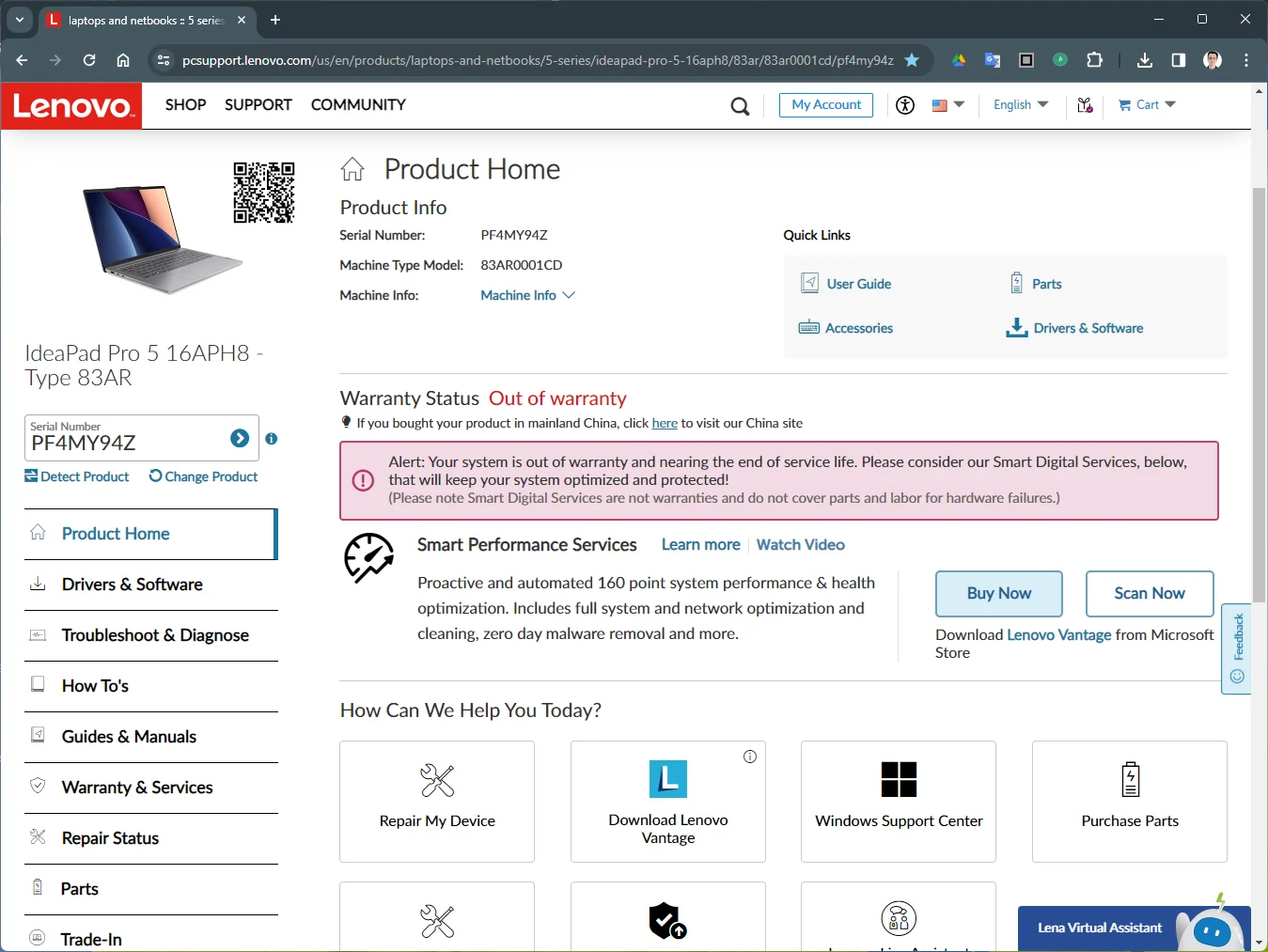The width and height of the screenshot is (1268, 952).
Task: Open the English language dropdown
Action: pyautogui.click(x=1021, y=105)
